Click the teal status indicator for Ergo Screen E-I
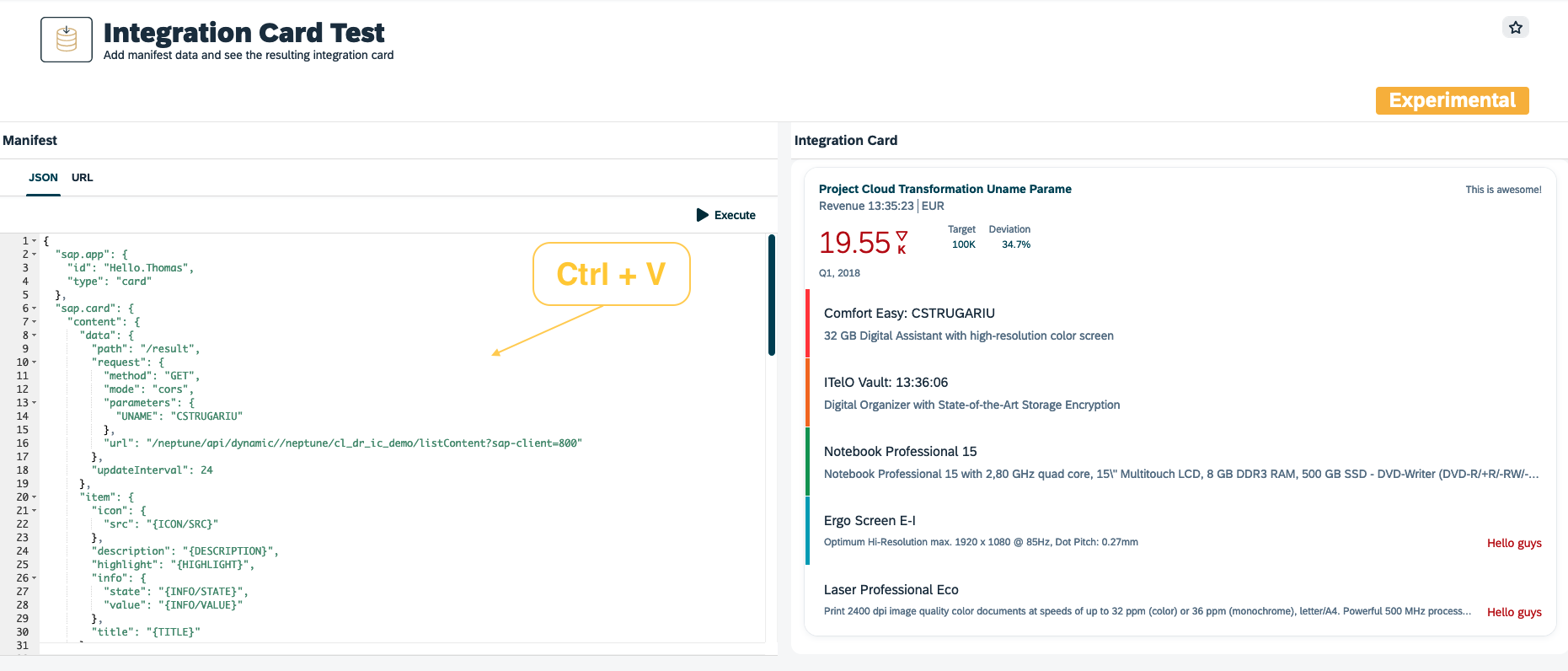This screenshot has height=671, width=1568. tap(807, 530)
